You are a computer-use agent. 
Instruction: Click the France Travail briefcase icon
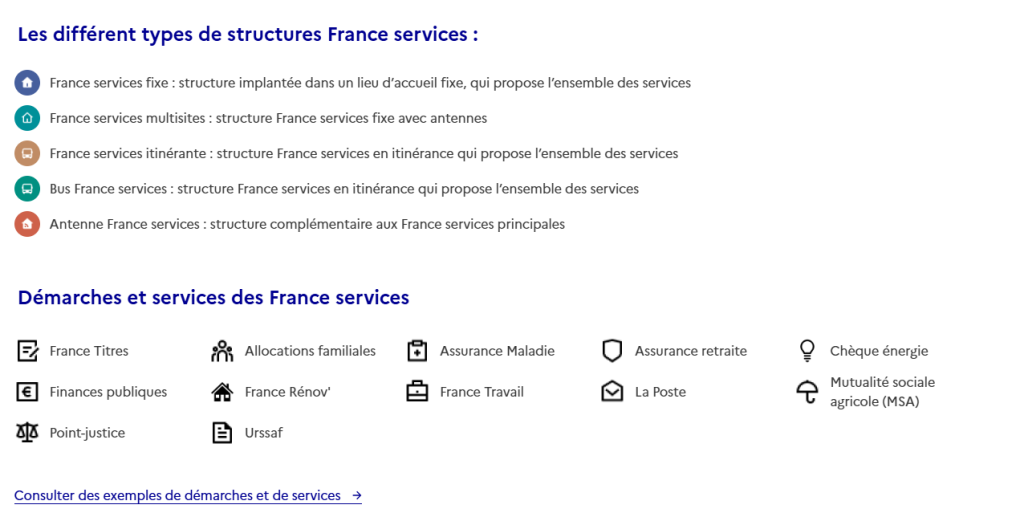click(x=417, y=392)
